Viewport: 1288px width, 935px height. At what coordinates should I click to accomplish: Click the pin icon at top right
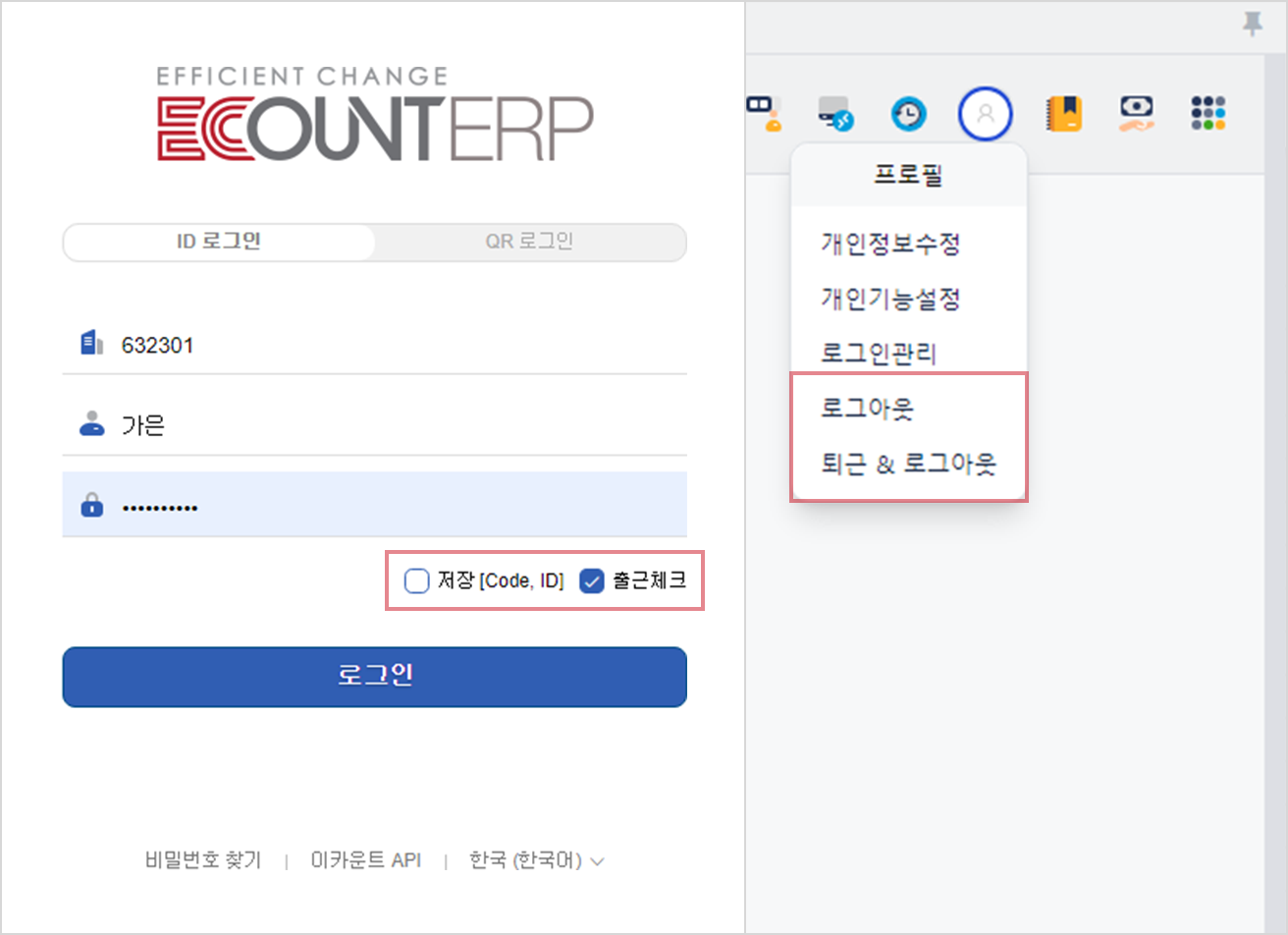[1253, 25]
